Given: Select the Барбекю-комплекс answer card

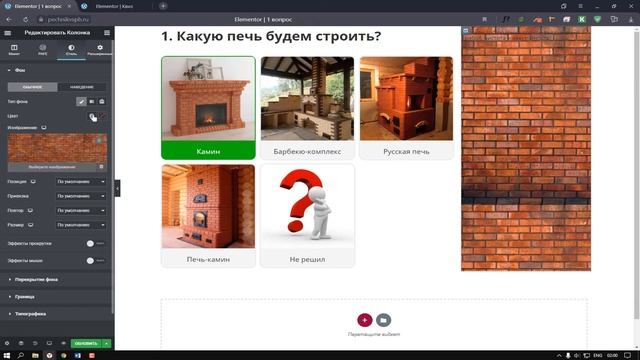Looking at the screenshot, I should tap(307, 108).
